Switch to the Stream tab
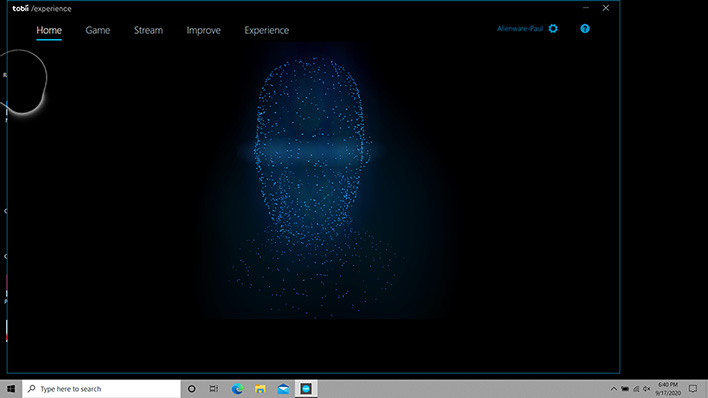The width and height of the screenshot is (708, 398). click(148, 30)
